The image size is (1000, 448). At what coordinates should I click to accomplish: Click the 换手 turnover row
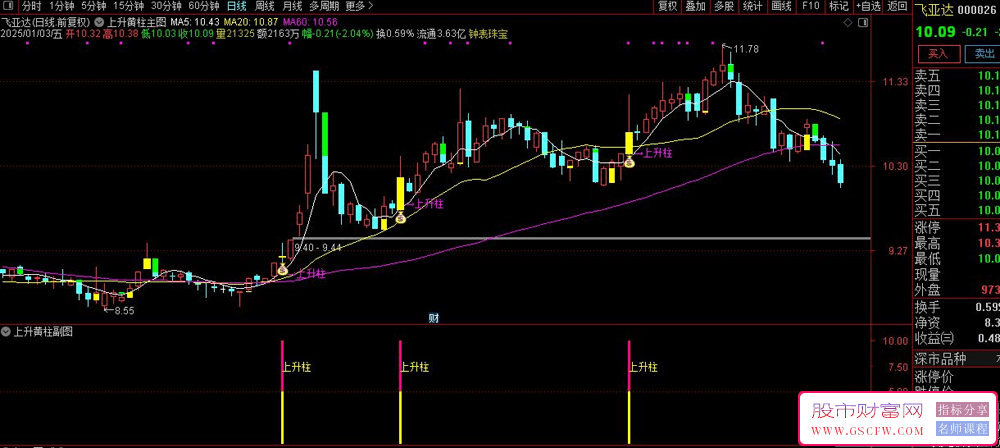[x=957, y=307]
